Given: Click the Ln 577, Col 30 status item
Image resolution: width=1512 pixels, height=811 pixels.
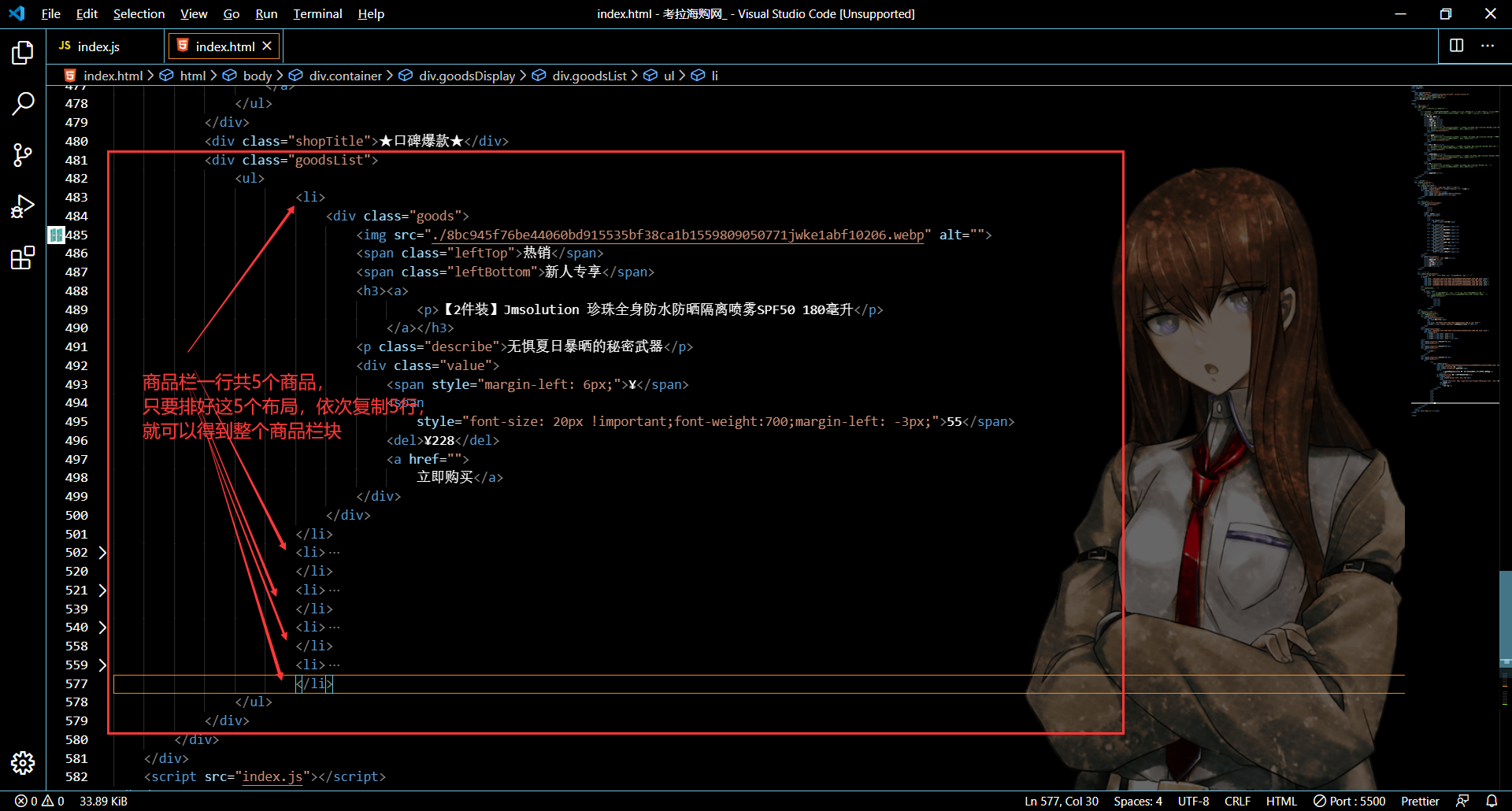Looking at the screenshot, I should point(1062,801).
